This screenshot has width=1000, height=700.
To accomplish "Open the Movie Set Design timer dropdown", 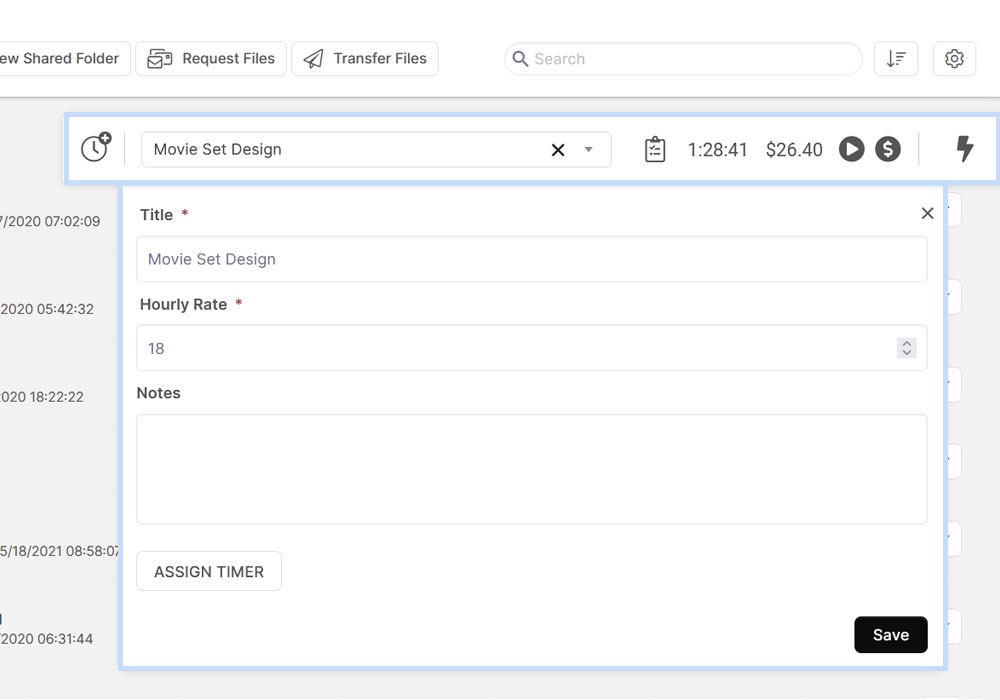I will coord(340,149).
